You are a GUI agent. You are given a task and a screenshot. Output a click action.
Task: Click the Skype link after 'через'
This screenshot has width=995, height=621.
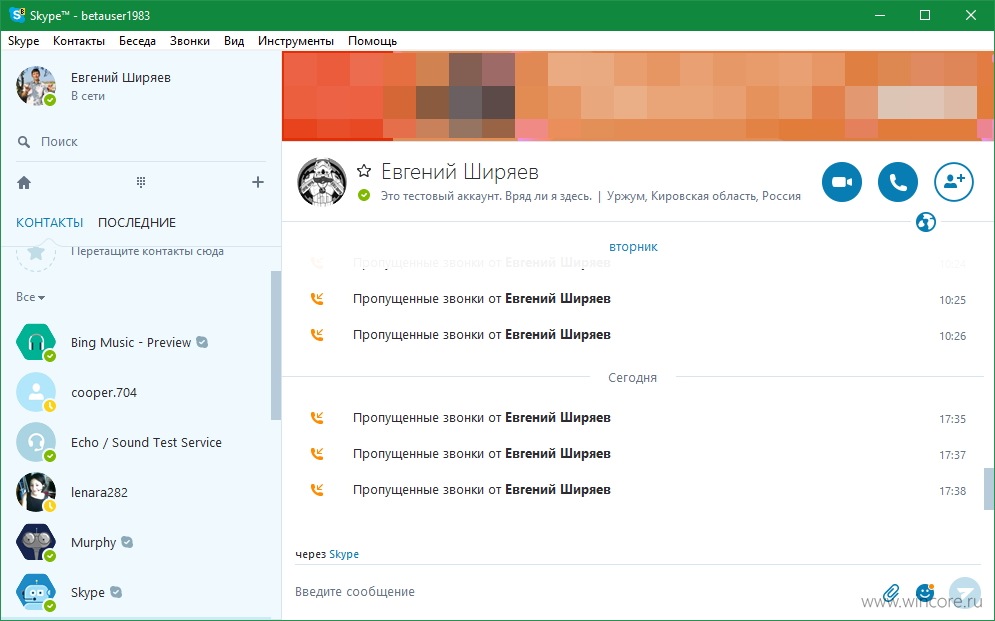coord(344,554)
